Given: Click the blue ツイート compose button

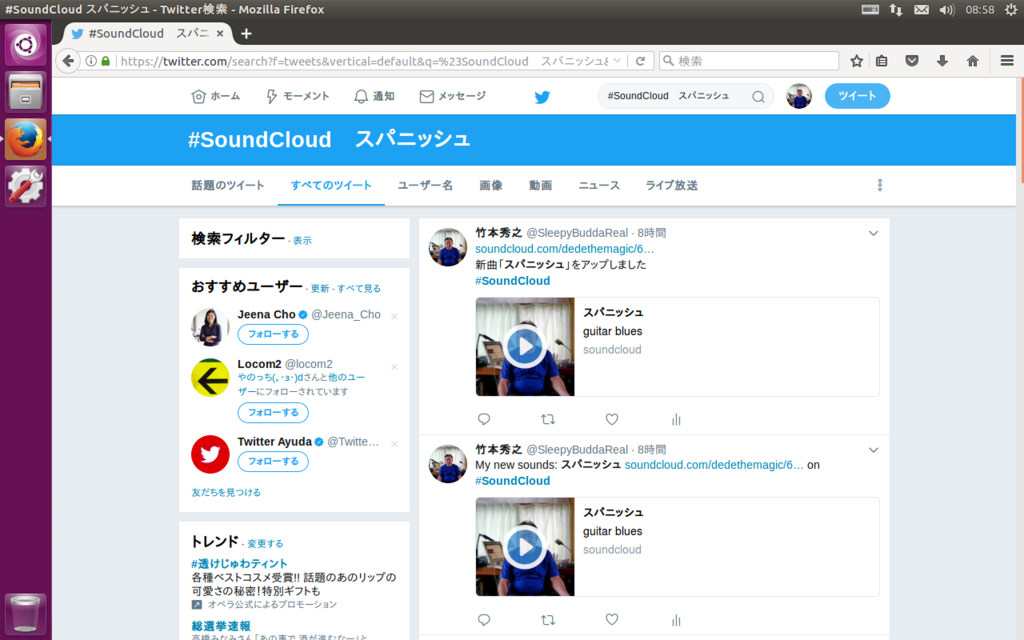Looking at the screenshot, I should (857, 96).
